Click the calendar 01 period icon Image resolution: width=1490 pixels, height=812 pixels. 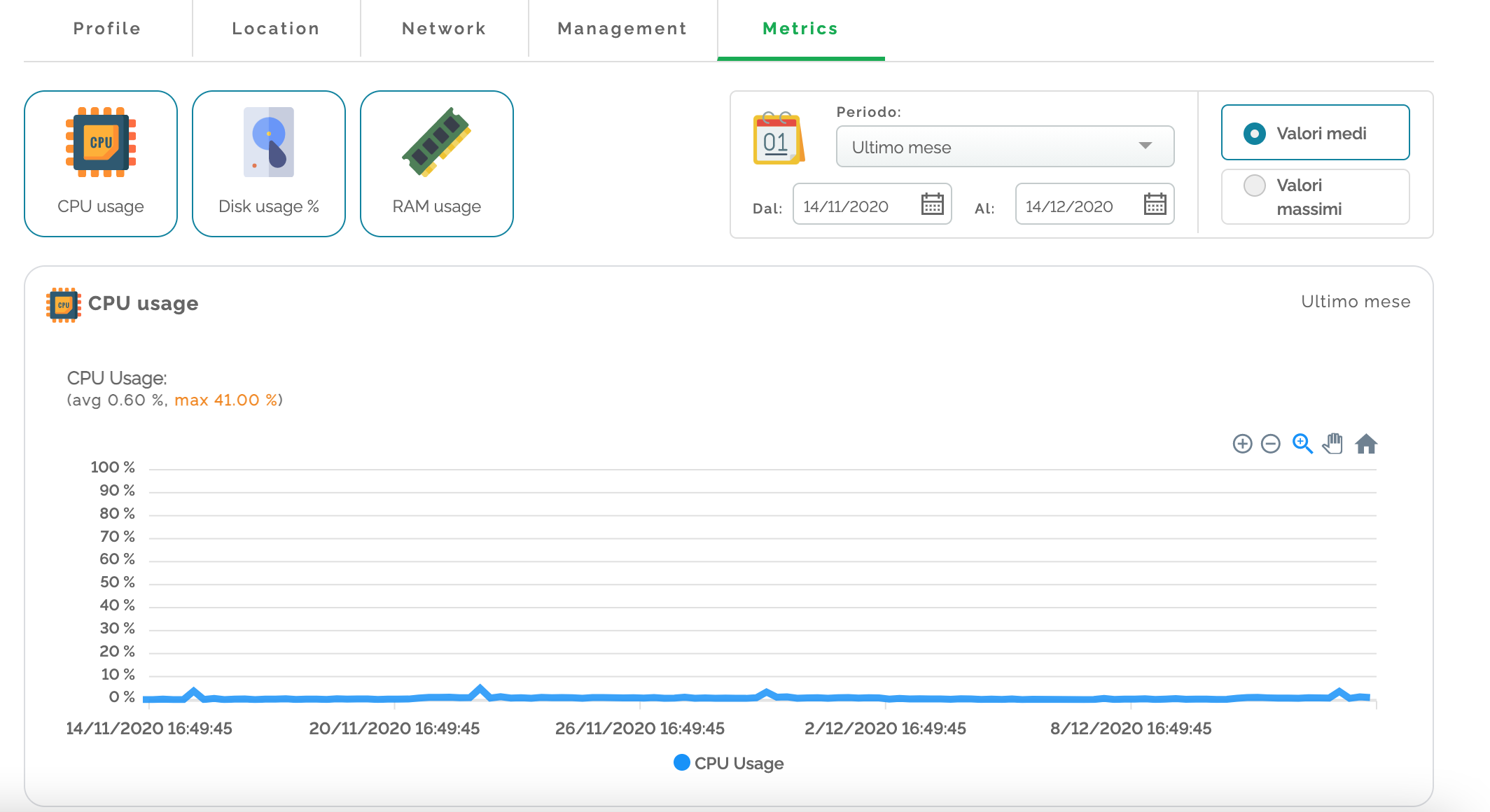(778, 138)
